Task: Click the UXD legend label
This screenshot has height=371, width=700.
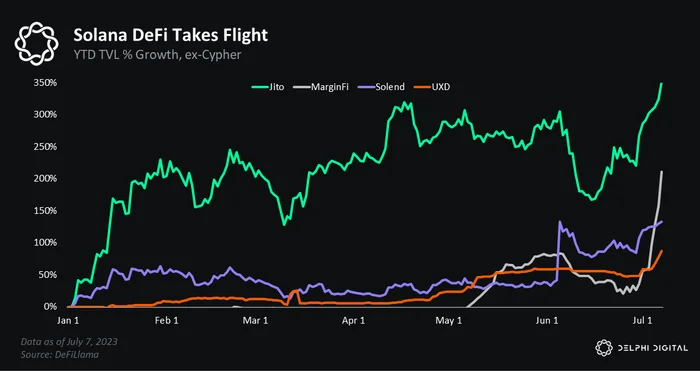Action: 442,87
